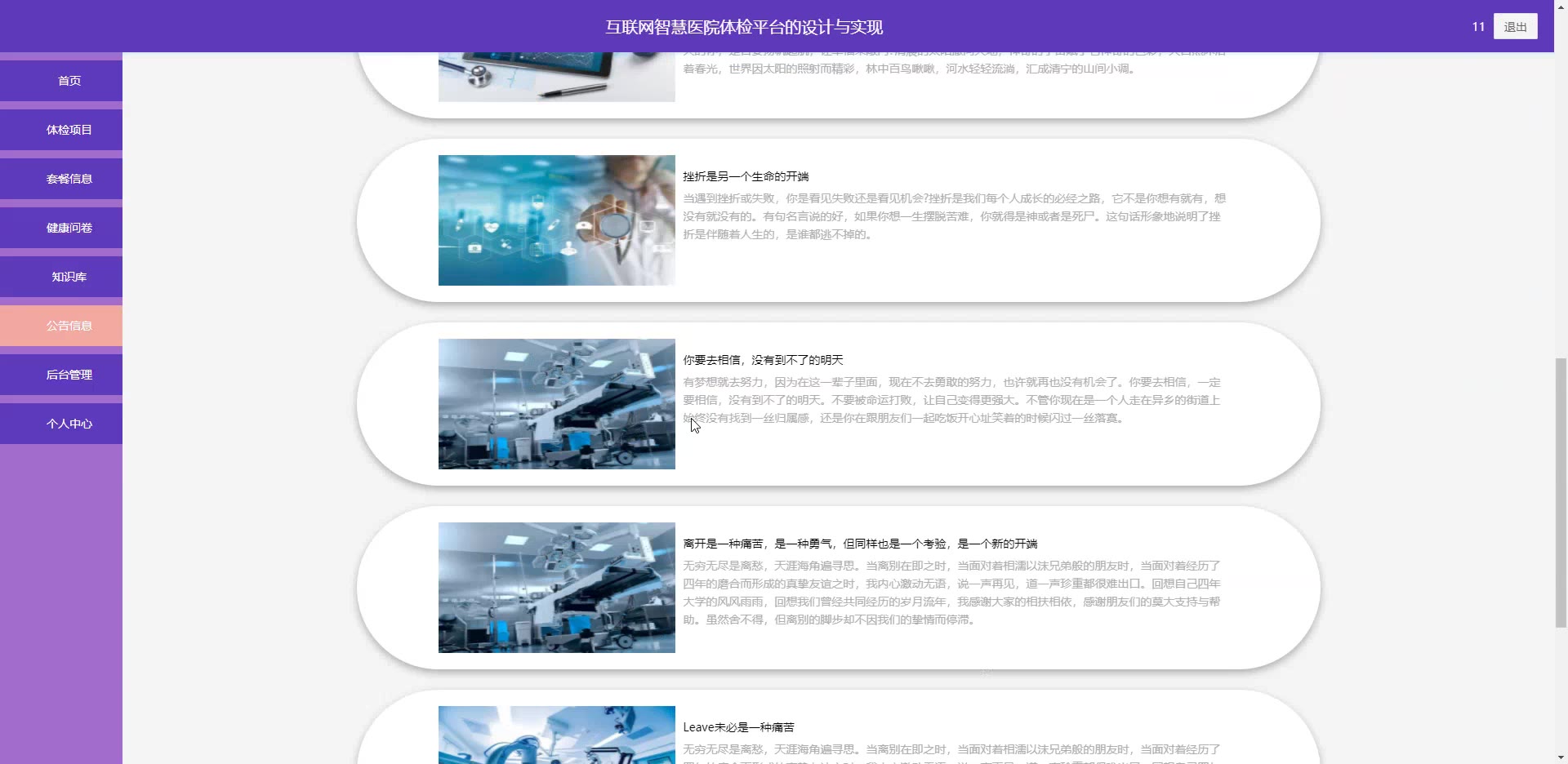This screenshot has height=764, width=1568.
Task: Open the announcement 你要去相信，没有到不了的明天
Action: pos(763,360)
